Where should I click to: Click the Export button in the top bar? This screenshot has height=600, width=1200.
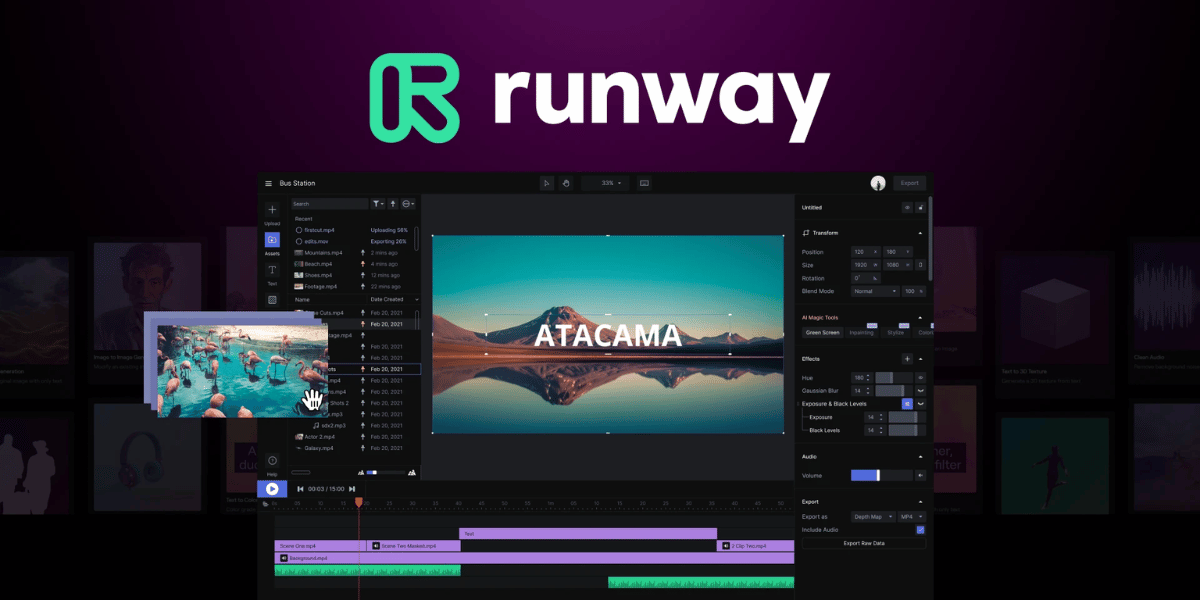coord(909,183)
